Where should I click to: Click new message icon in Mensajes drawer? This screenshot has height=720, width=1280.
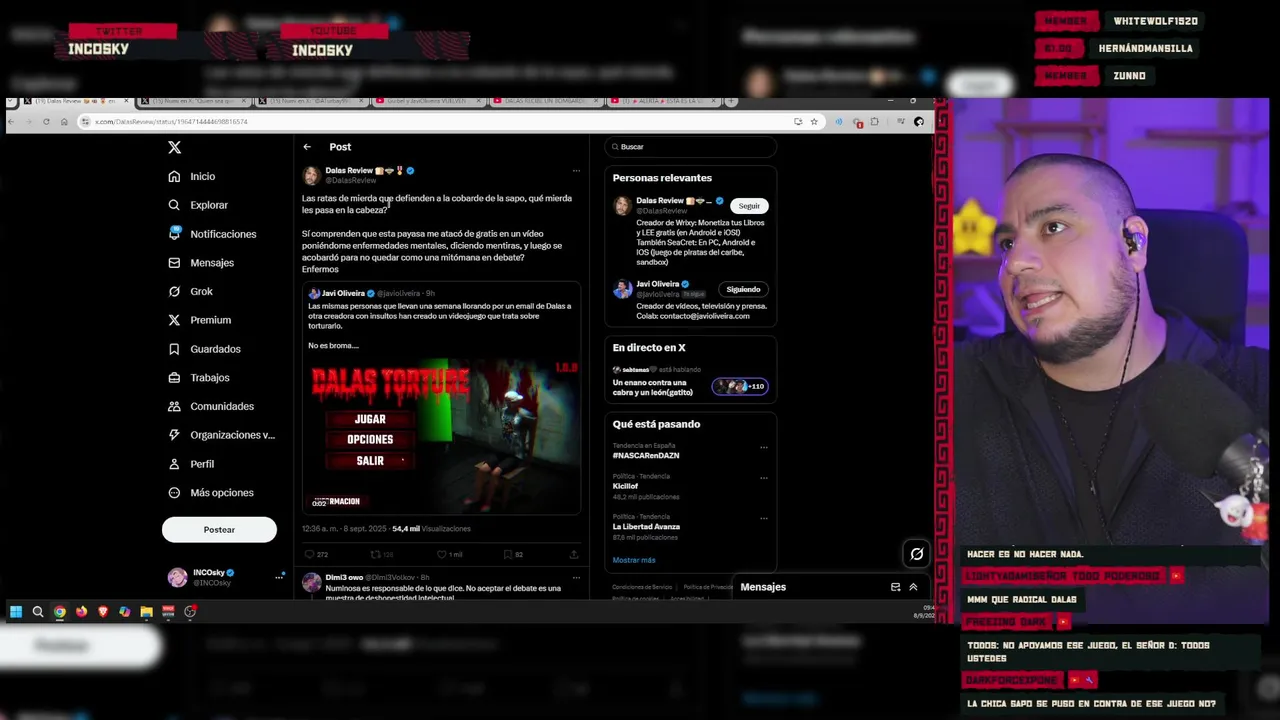point(895,587)
